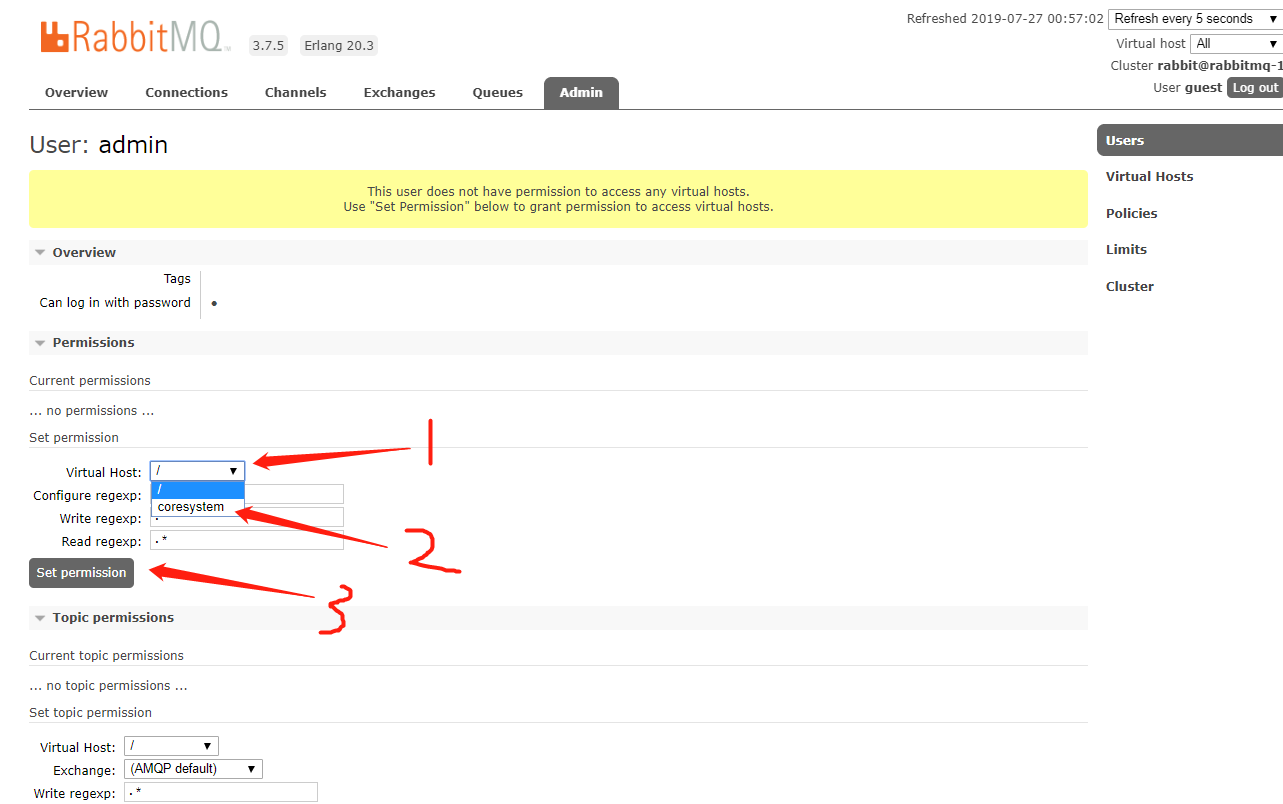Click the 'Can log in with password' label
Image resolution: width=1283 pixels, height=804 pixels.
point(115,302)
